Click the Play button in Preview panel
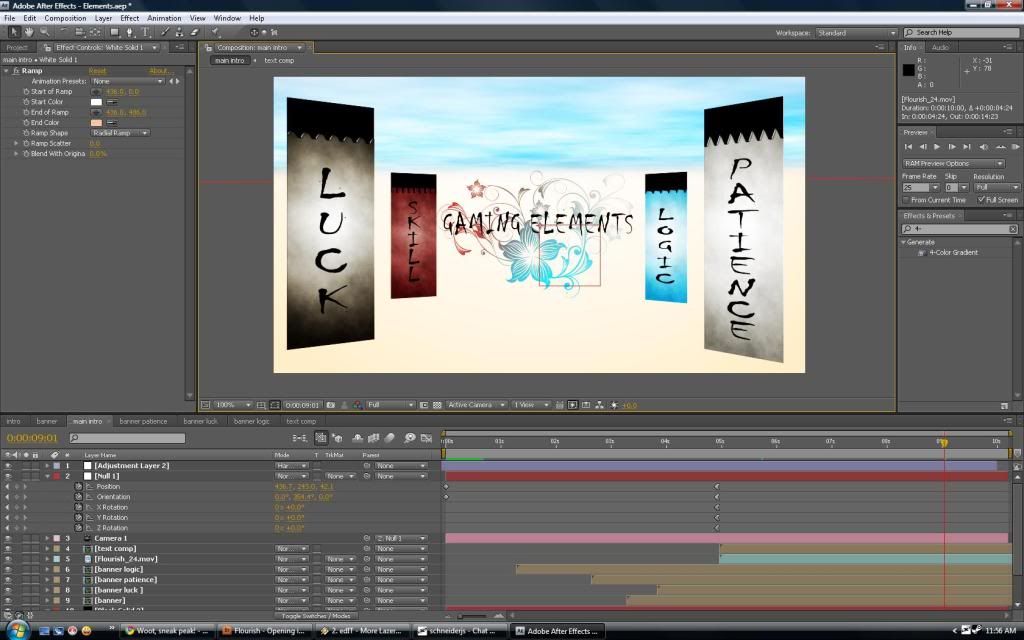This screenshot has height=640, width=1024. pyautogui.click(x=937, y=147)
